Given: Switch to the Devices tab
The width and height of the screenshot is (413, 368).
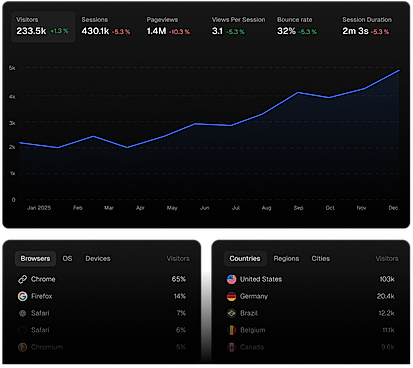Looking at the screenshot, I should tap(98, 259).
